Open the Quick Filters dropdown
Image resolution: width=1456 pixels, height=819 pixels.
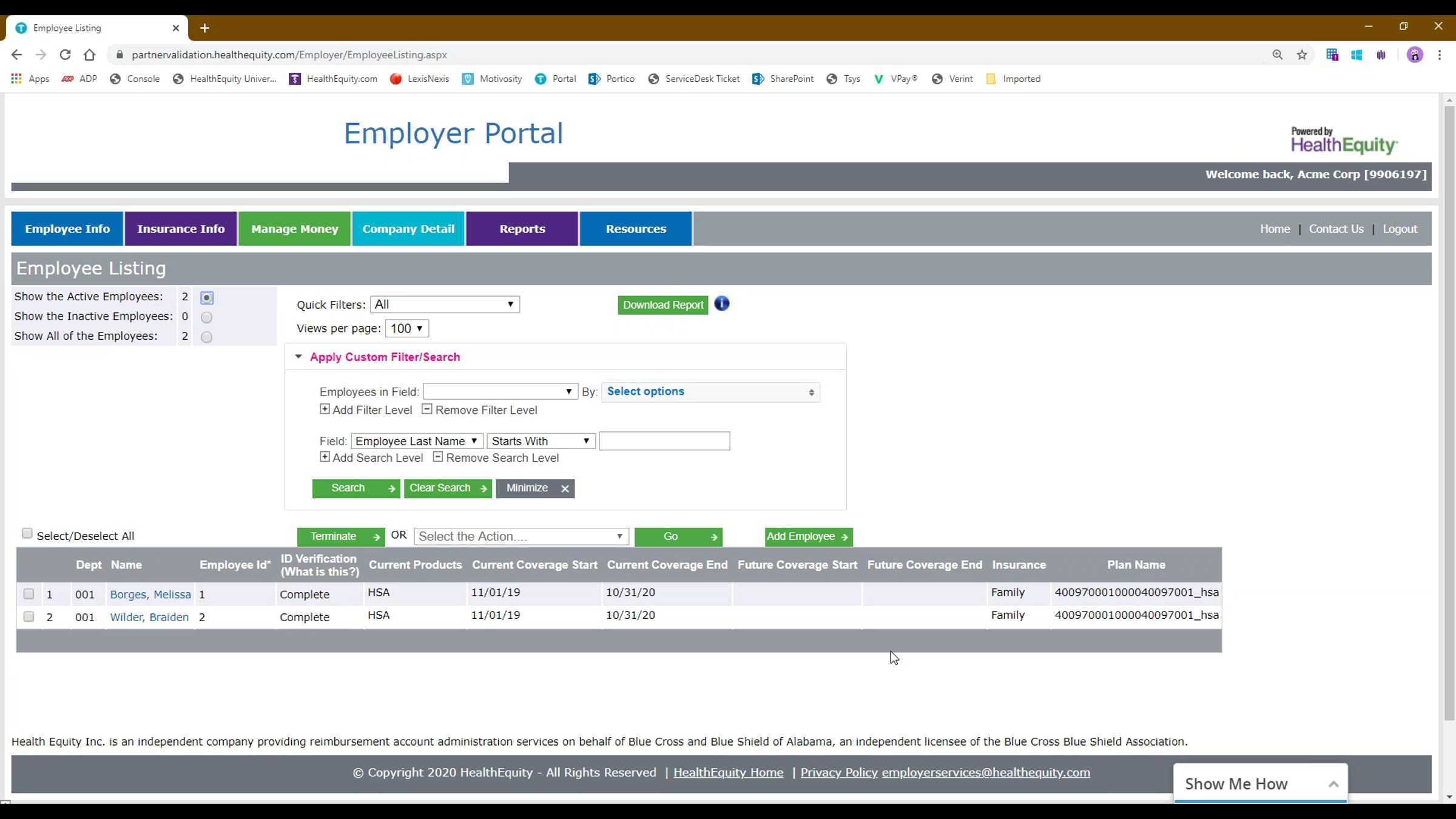coord(445,305)
